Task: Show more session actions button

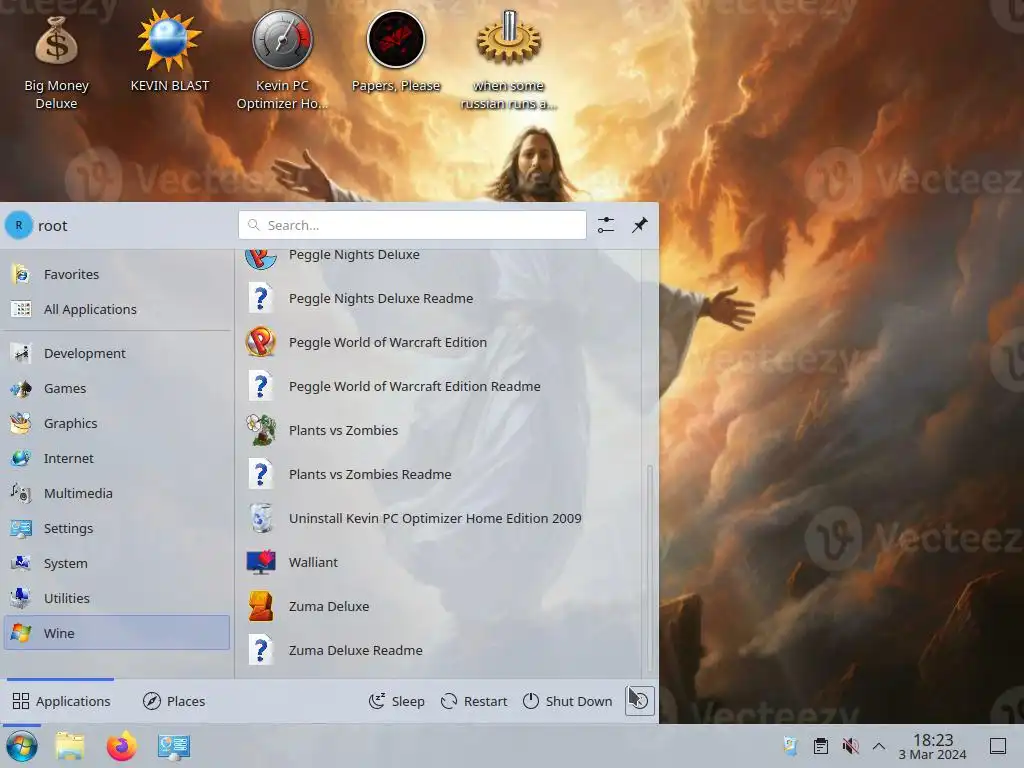Action: coord(639,701)
